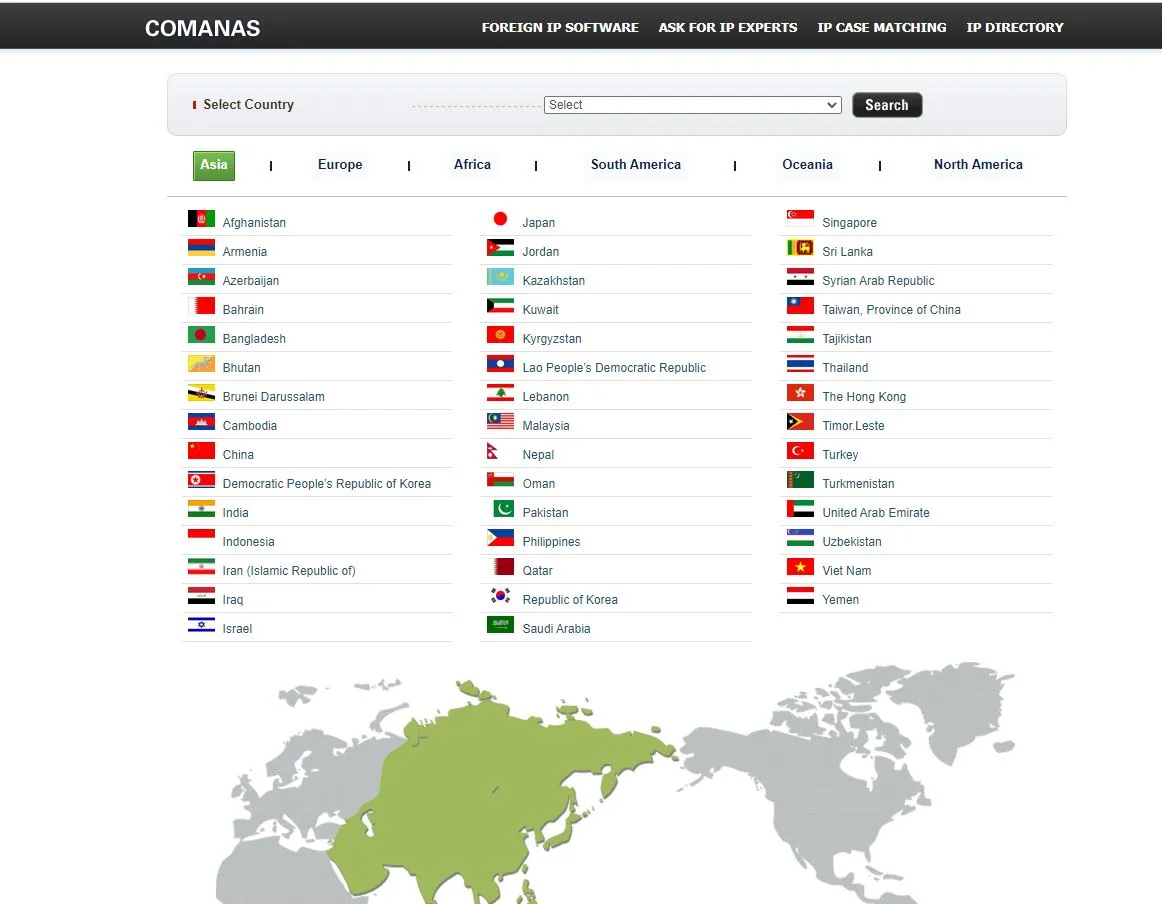Open Lao People's Democratic Republic link

point(614,368)
